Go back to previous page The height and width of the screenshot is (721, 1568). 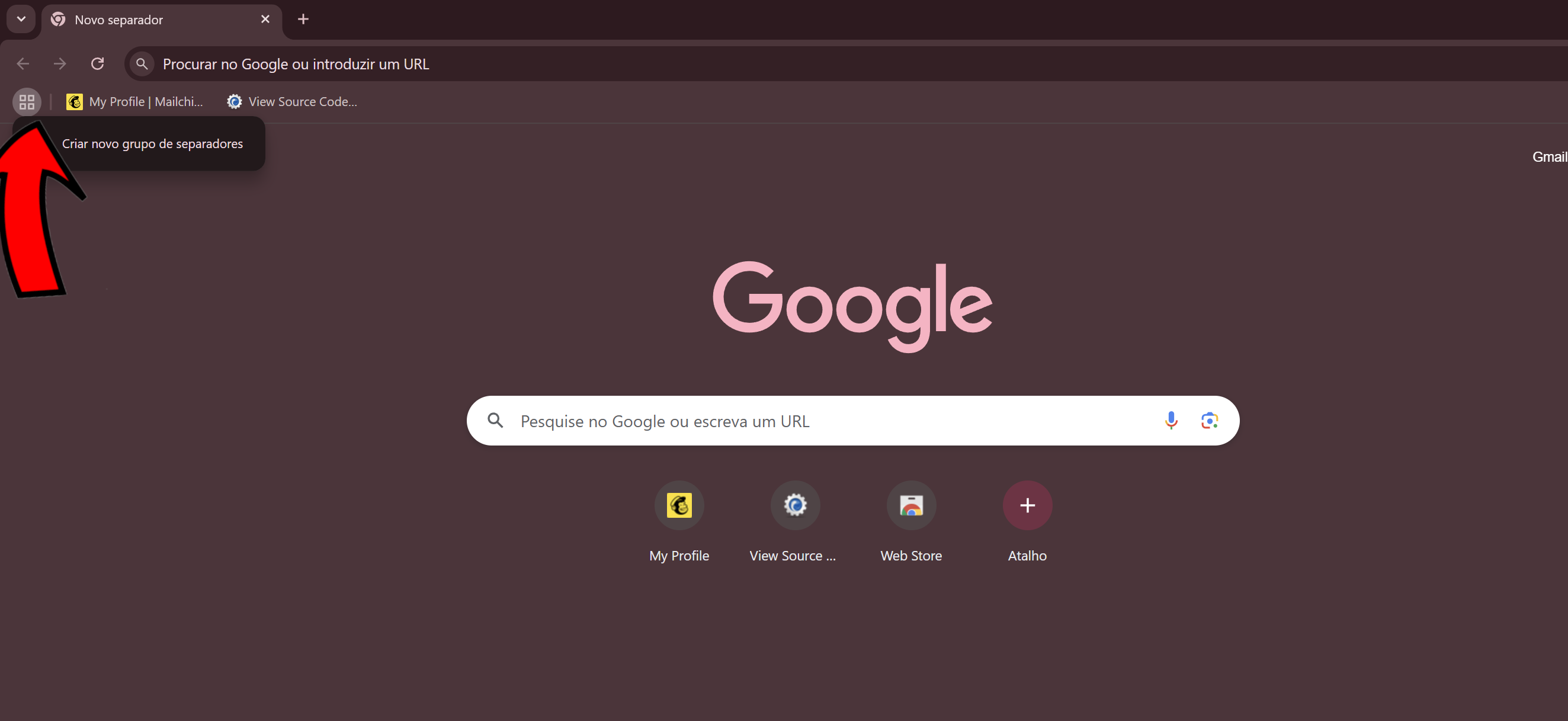click(x=23, y=64)
